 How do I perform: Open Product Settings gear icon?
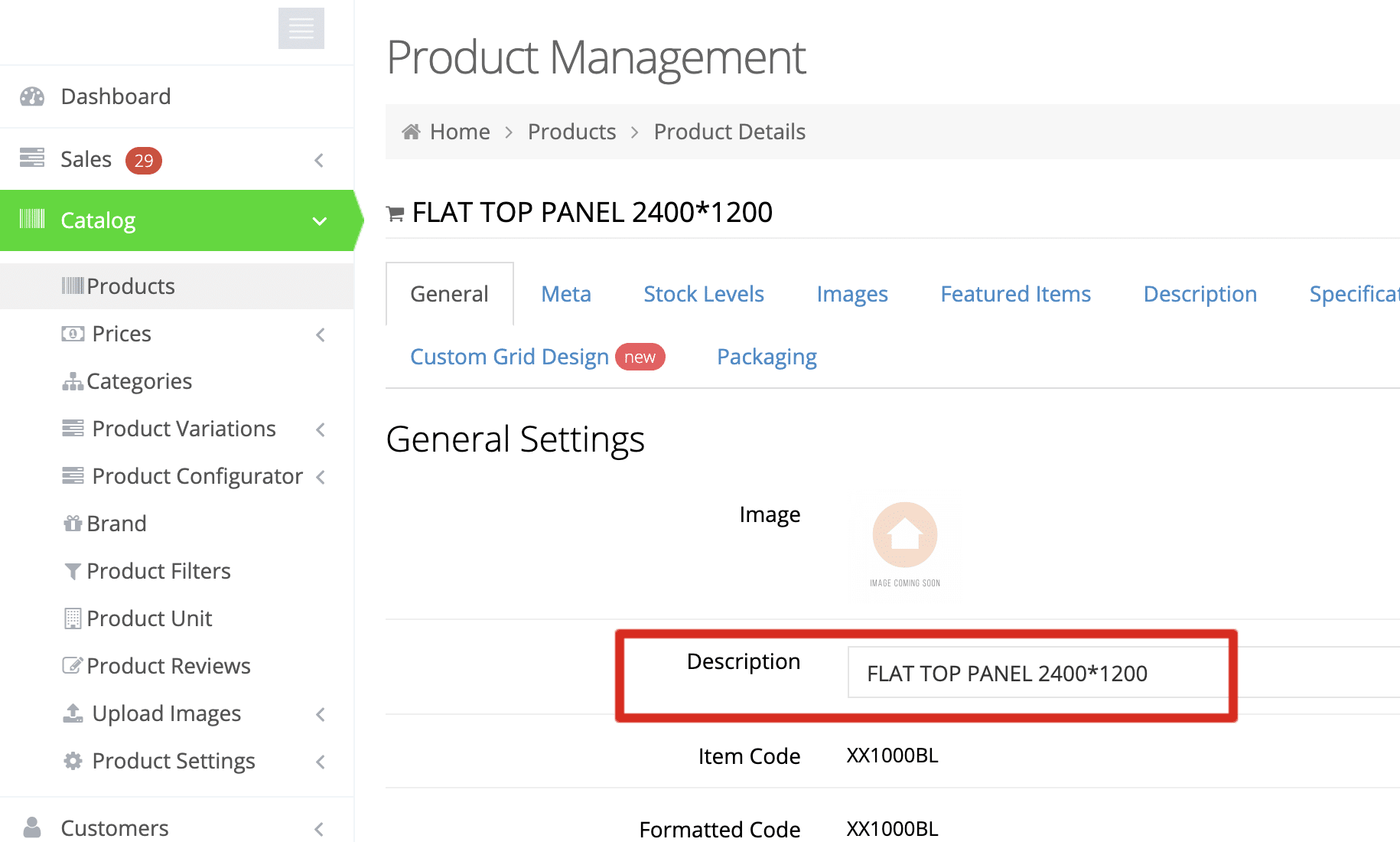[x=73, y=761]
